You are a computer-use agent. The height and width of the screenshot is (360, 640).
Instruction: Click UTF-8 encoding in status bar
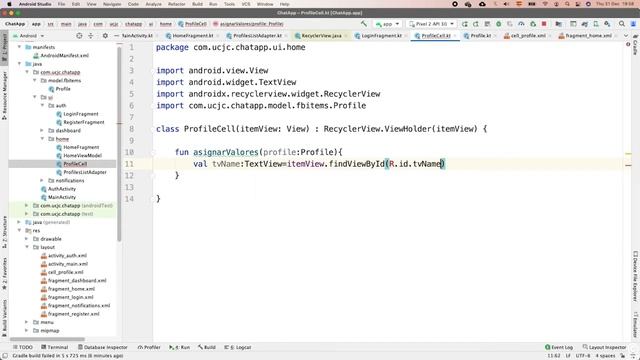click(x=583, y=356)
